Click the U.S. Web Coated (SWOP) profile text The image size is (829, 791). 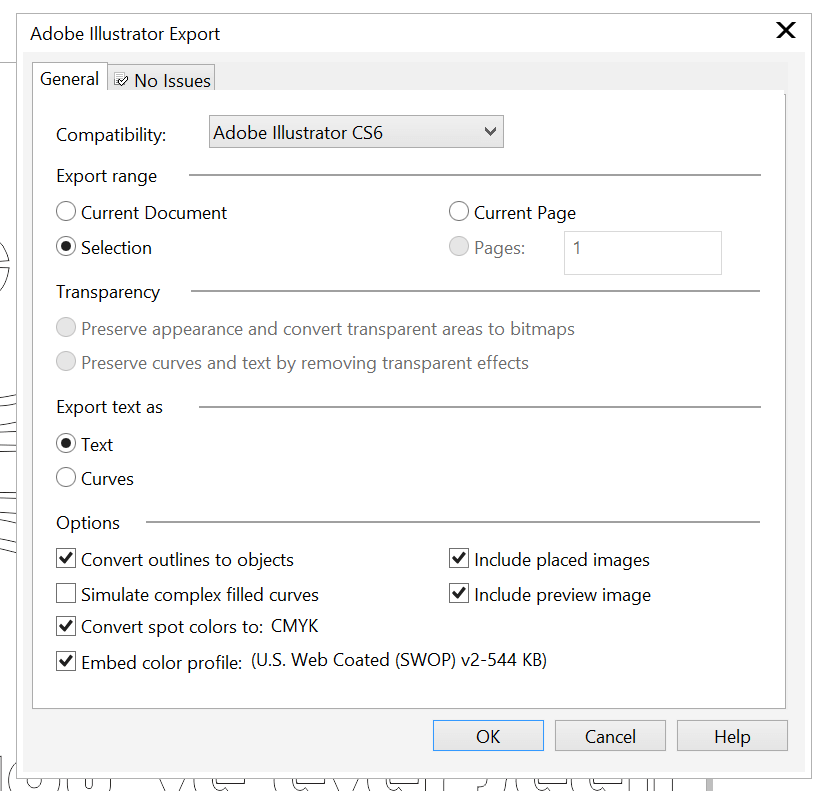(x=399, y=660)
